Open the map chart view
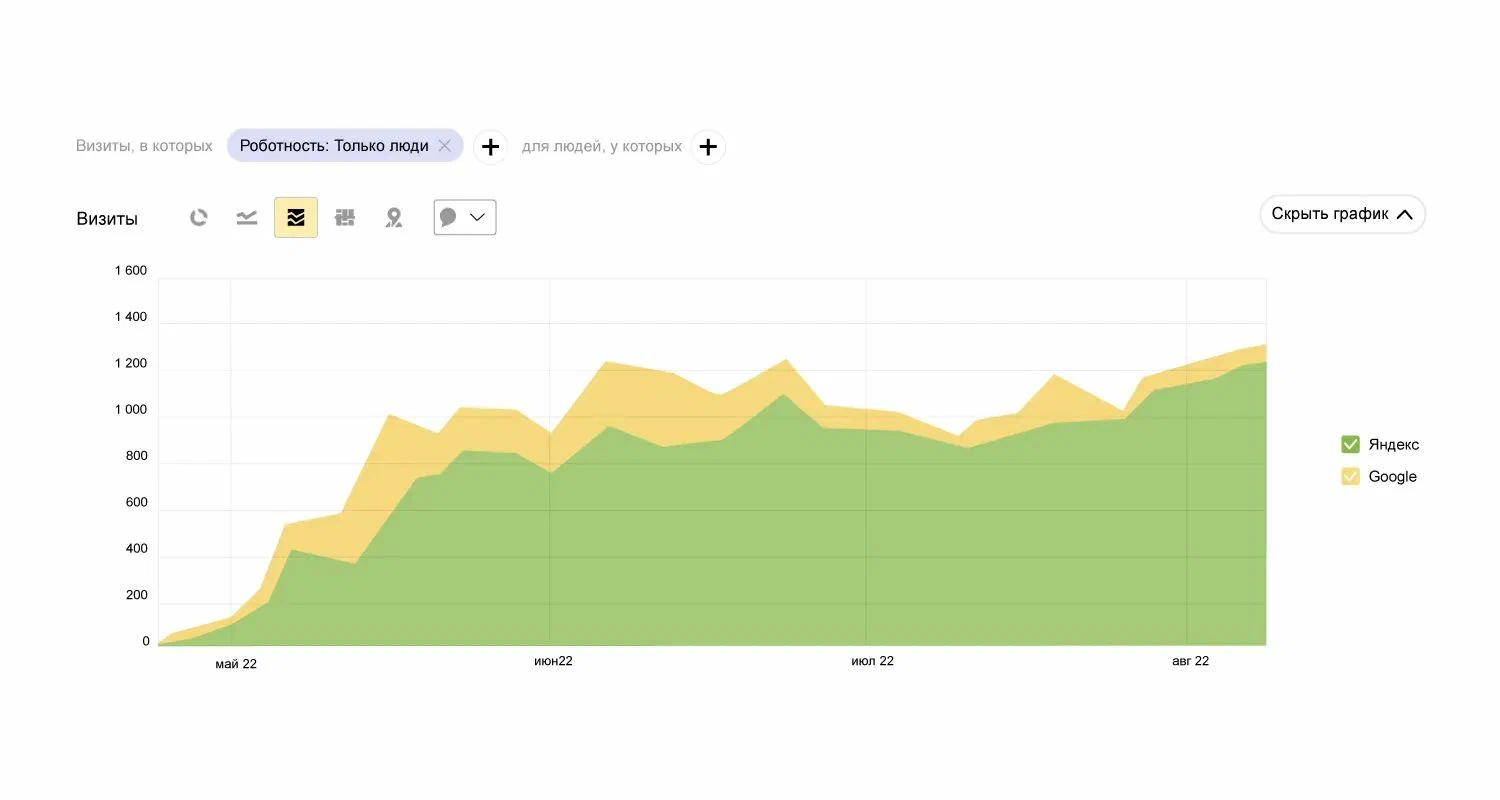 point(394,218)
